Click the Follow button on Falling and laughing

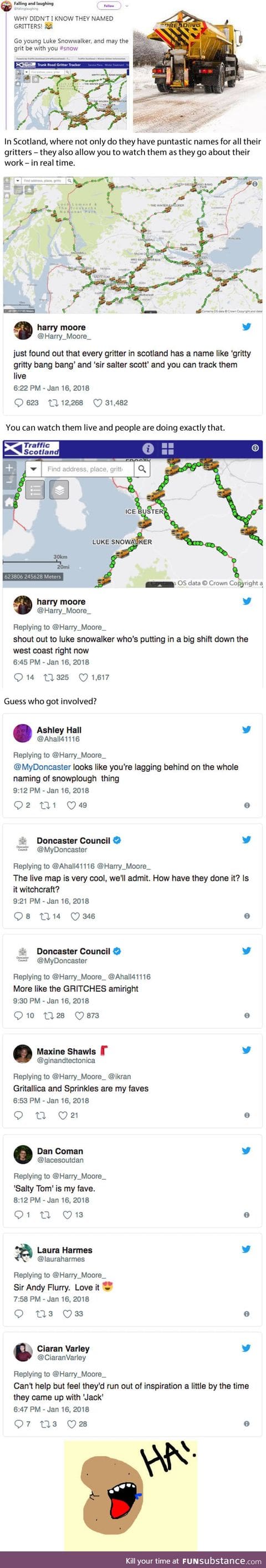[x=109, y=6]
